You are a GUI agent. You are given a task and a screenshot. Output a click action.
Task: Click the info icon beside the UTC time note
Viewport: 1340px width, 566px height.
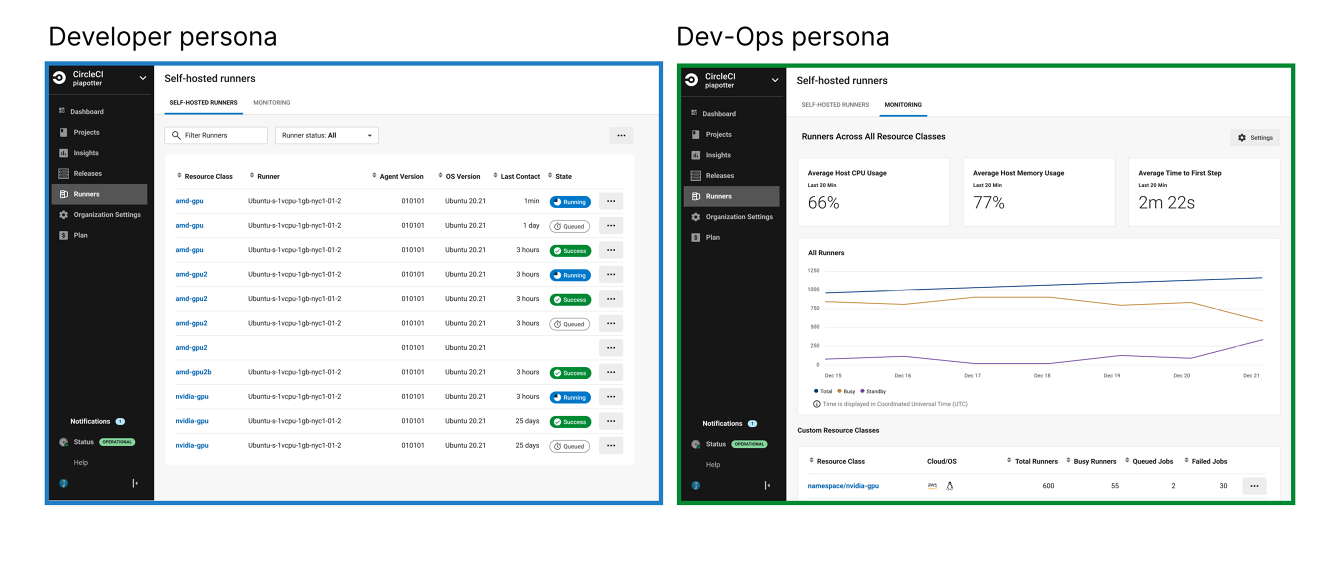point(817,404)
